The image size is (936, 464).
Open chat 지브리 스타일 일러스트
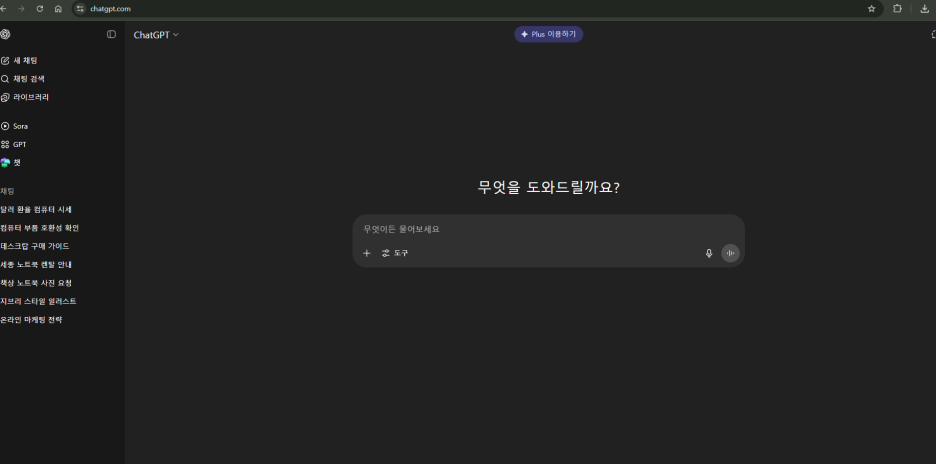click(x=38, y=302)
